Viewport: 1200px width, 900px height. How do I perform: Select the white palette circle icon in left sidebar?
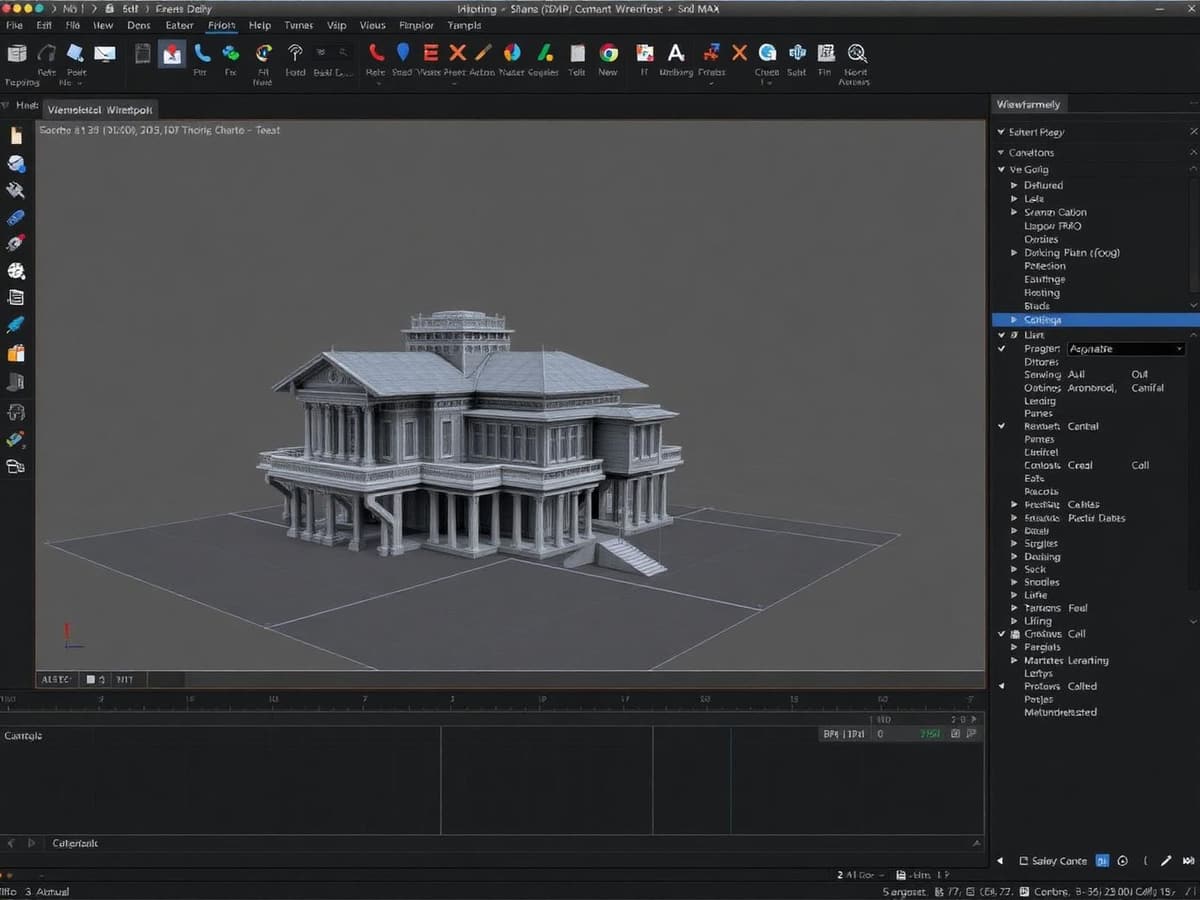click(16, 271)
